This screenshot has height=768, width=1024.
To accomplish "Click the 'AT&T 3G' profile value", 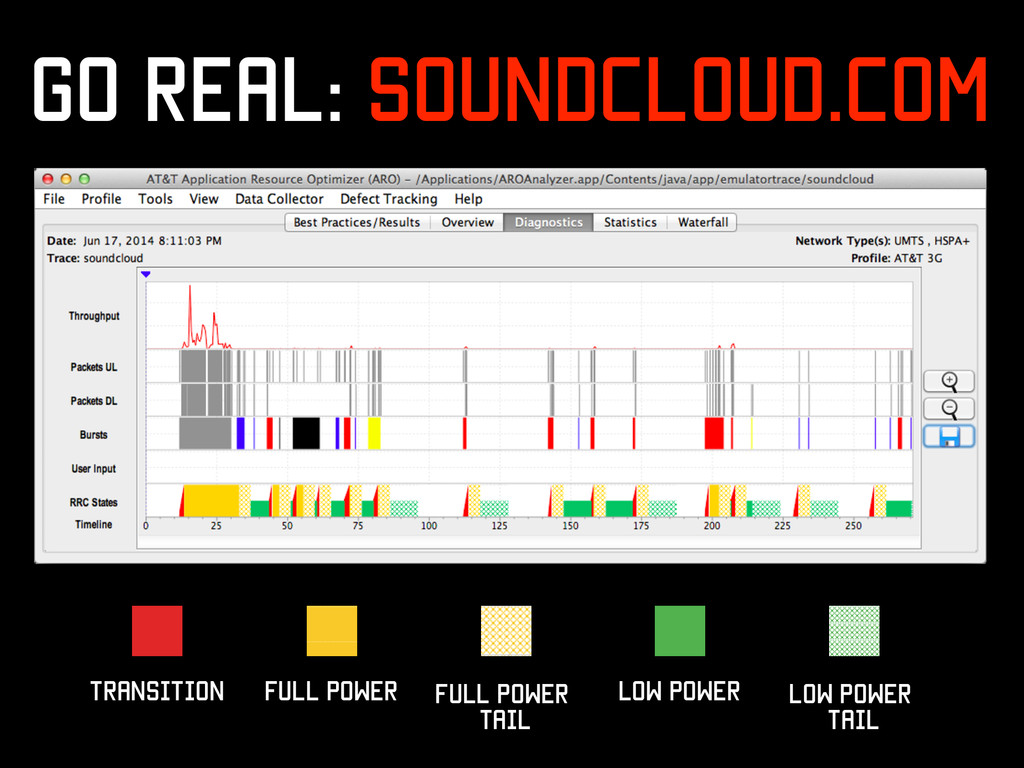I will tap(918, 259).
